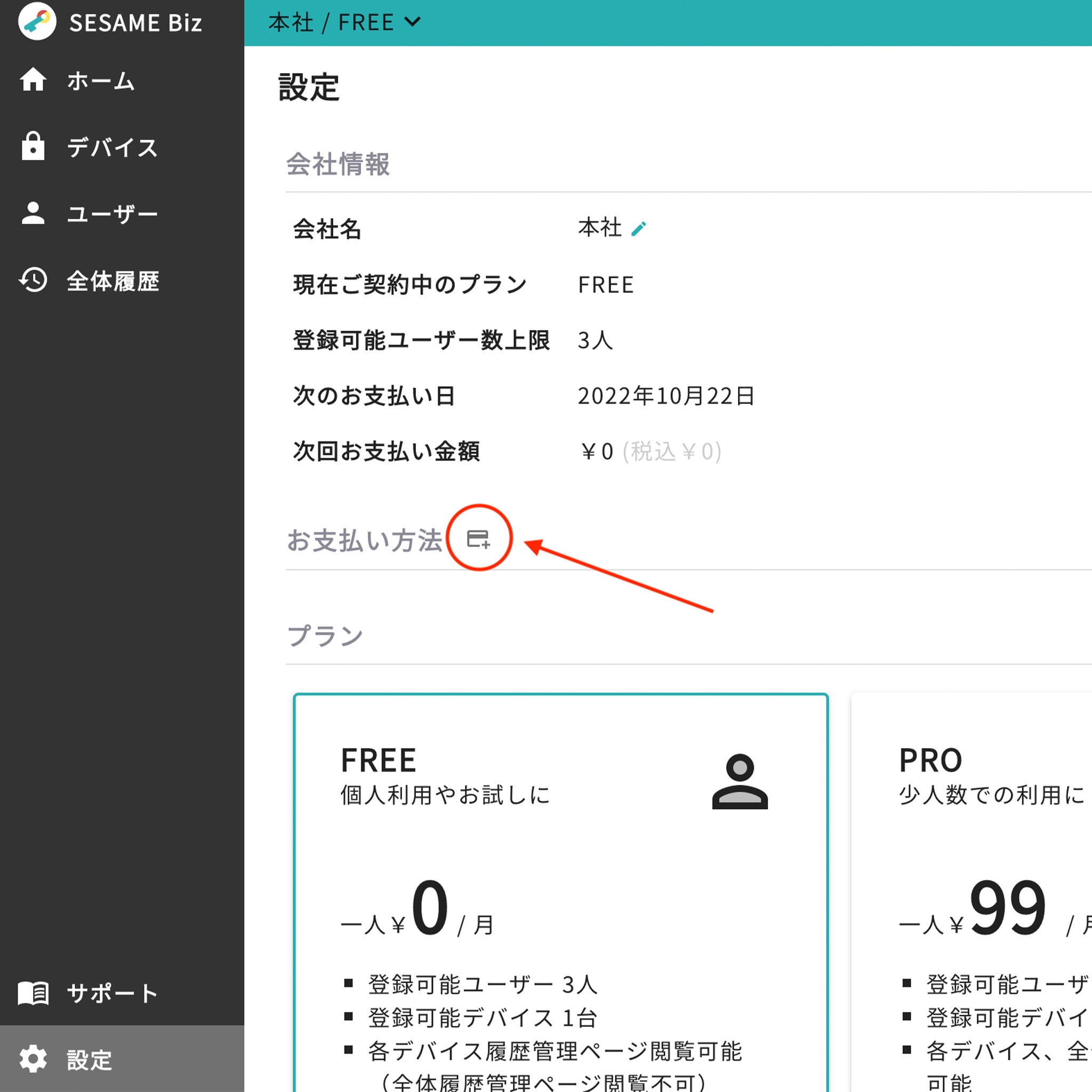
Task: Click the 次のお支払い日 label
Action: pos(374,396)
